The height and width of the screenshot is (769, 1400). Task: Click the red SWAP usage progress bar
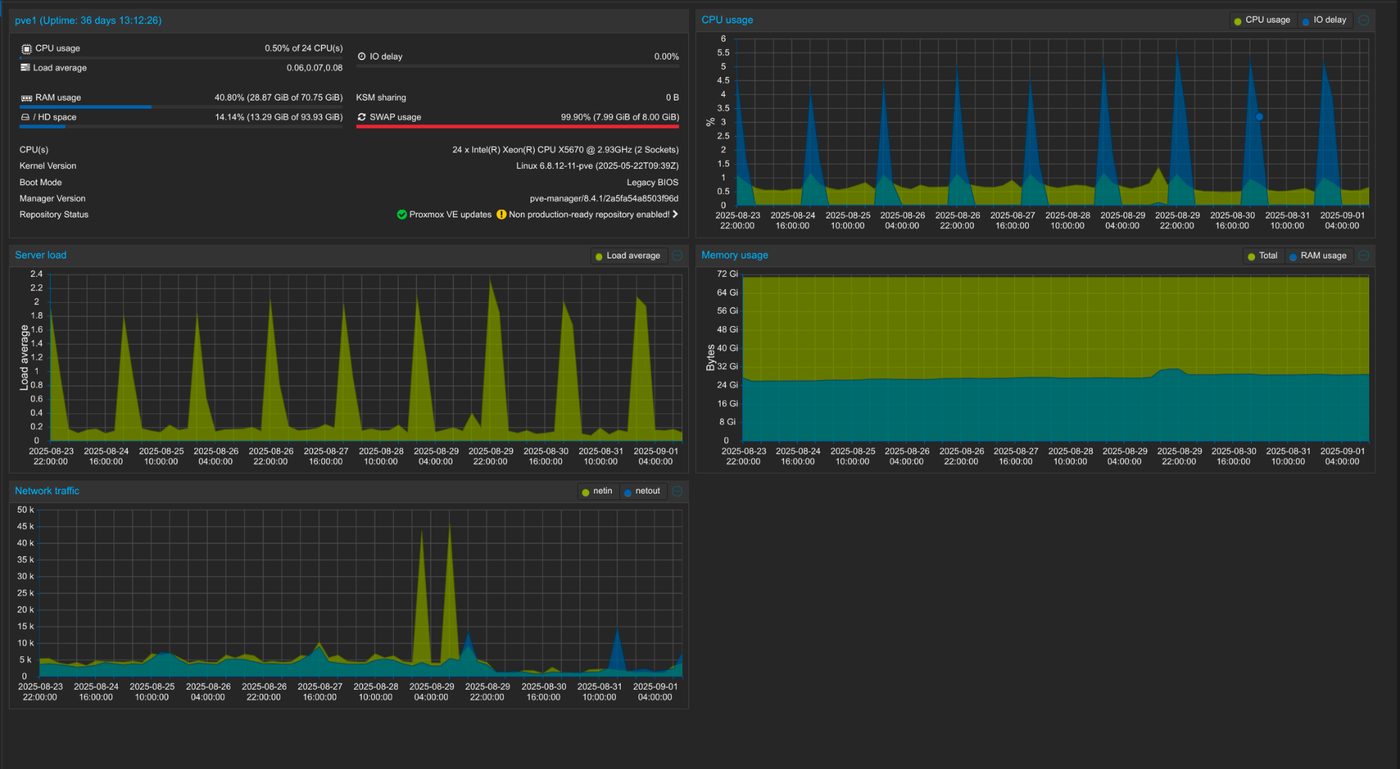pyautogui.click(x=517, y=127)
